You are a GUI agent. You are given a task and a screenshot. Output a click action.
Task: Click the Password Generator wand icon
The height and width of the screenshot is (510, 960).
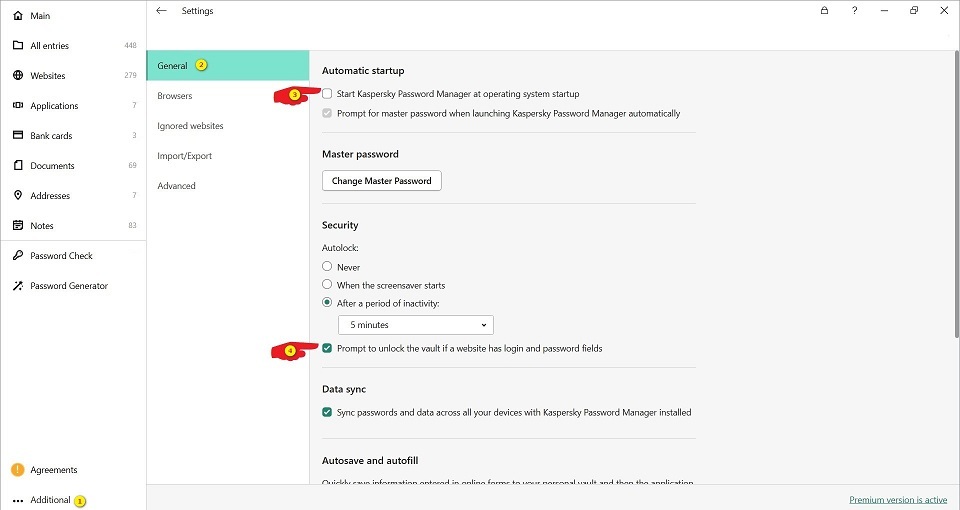tap(18, 285)
